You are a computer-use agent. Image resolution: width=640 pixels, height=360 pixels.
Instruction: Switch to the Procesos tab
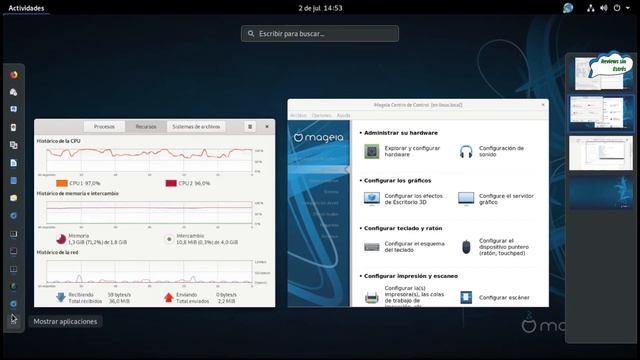[104, 127]
